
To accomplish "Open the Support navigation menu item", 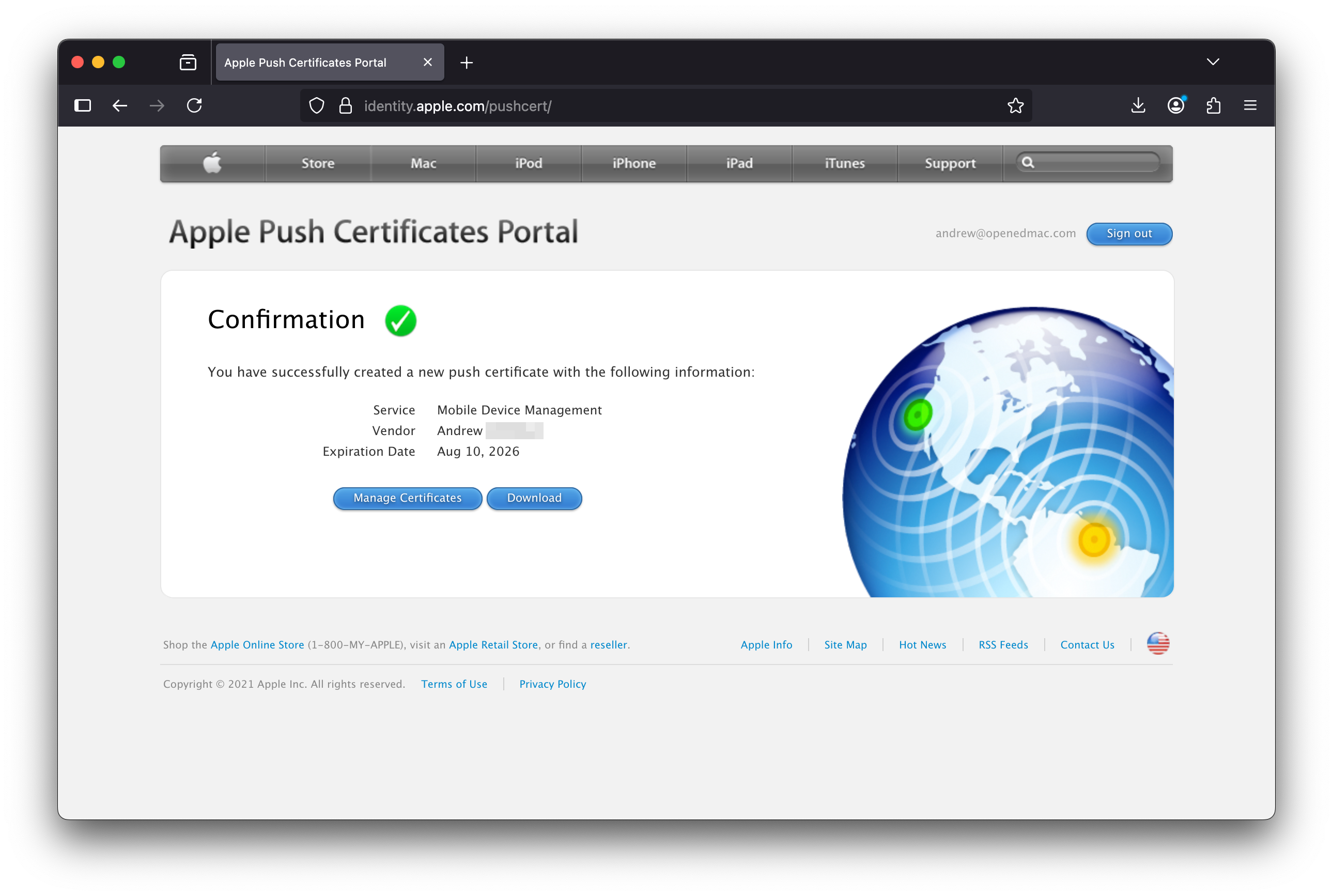I will (950, 163).
